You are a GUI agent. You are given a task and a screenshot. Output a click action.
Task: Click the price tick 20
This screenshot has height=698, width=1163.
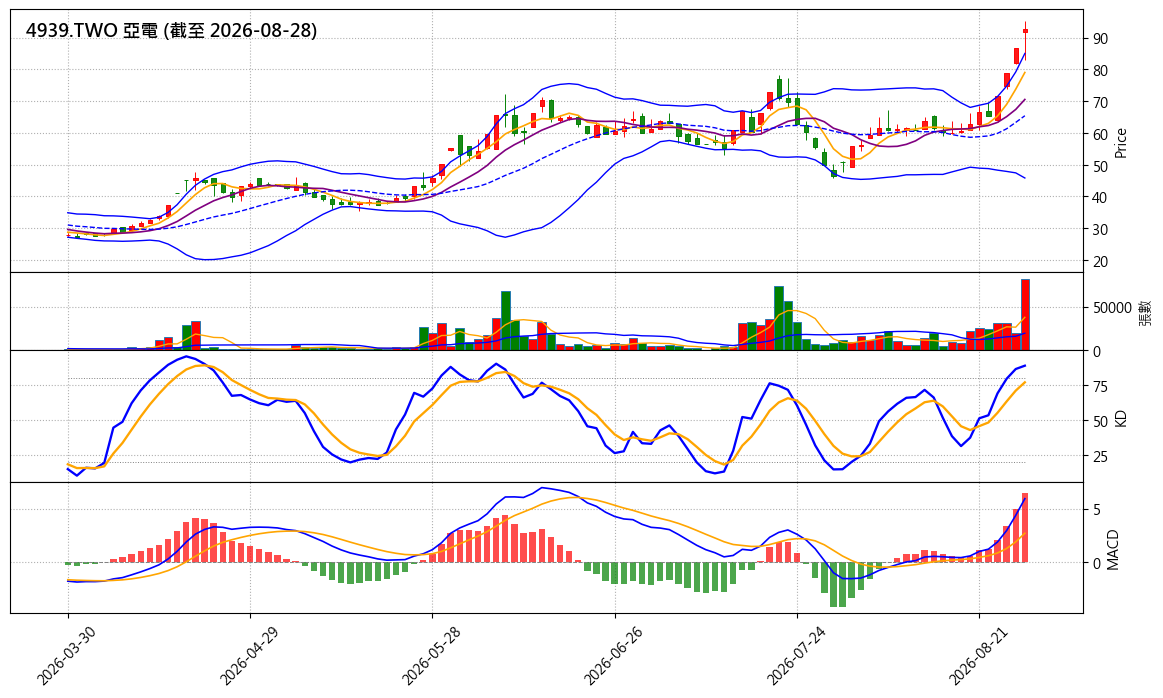[x=1100, y=262]
